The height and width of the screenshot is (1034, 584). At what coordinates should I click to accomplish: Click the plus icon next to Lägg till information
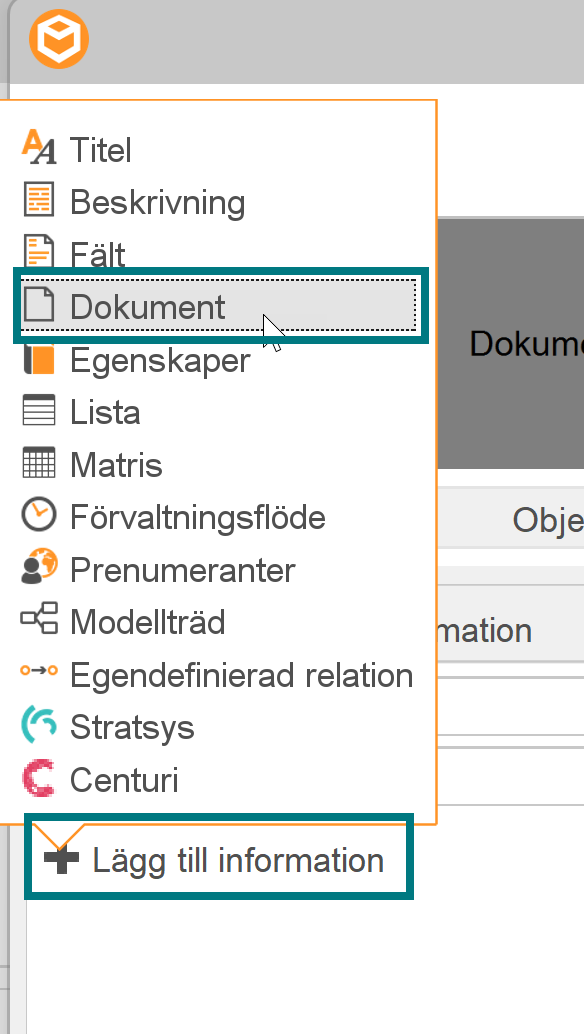tap(60, 860)
